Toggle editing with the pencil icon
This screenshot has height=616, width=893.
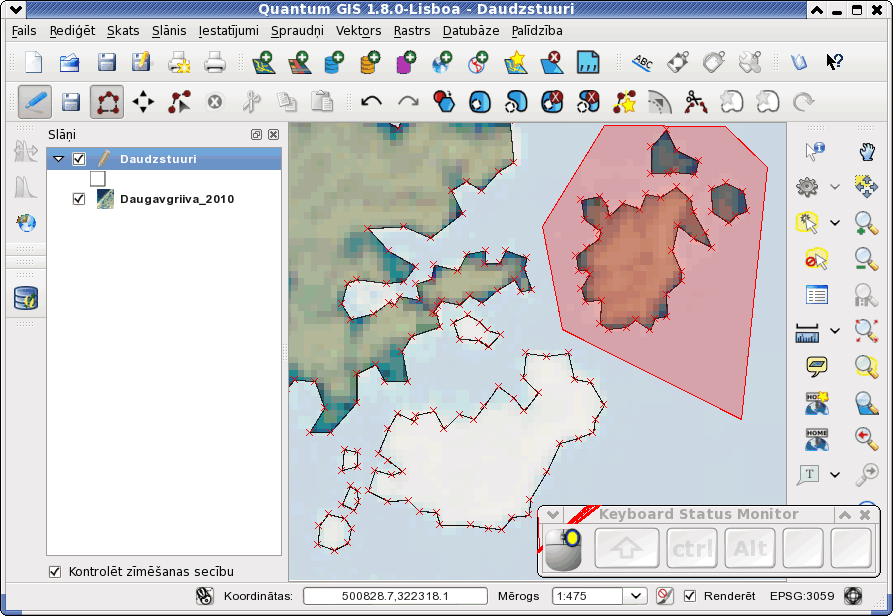click(x=35, y=102)
